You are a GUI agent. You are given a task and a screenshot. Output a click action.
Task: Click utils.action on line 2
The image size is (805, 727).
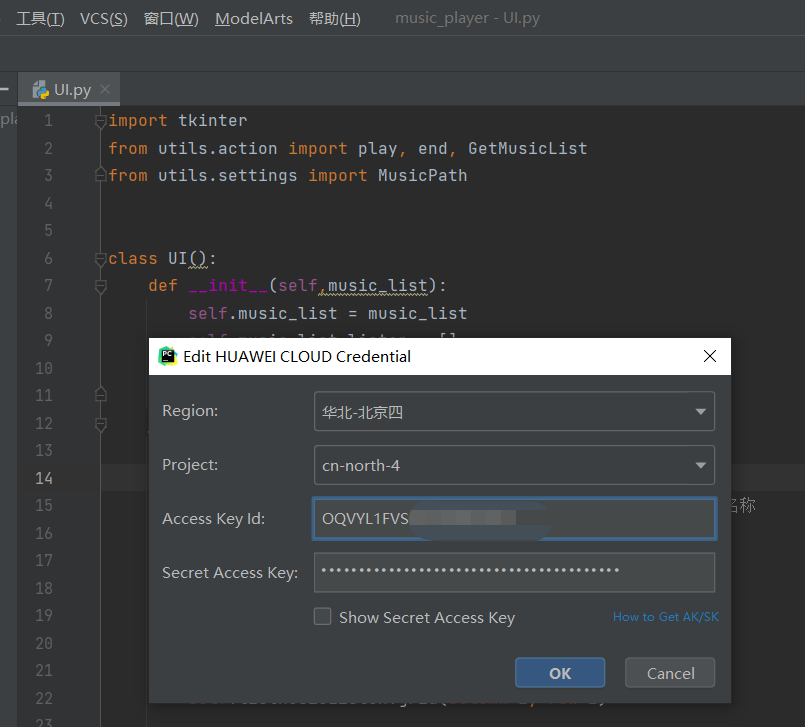[218, 148]
